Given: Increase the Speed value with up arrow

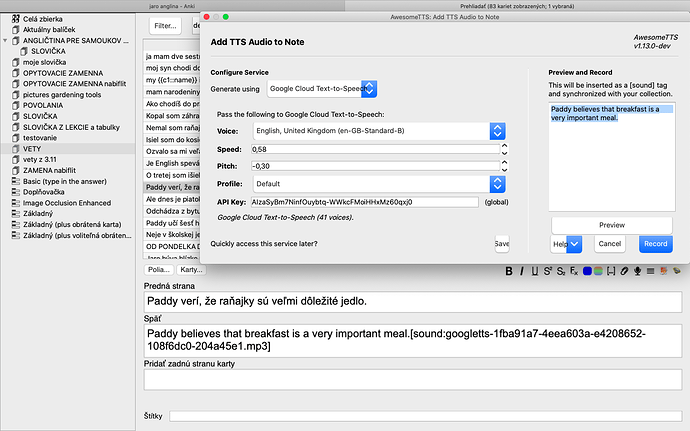Looking at the screenshot, I should click(x=504, y=146).
